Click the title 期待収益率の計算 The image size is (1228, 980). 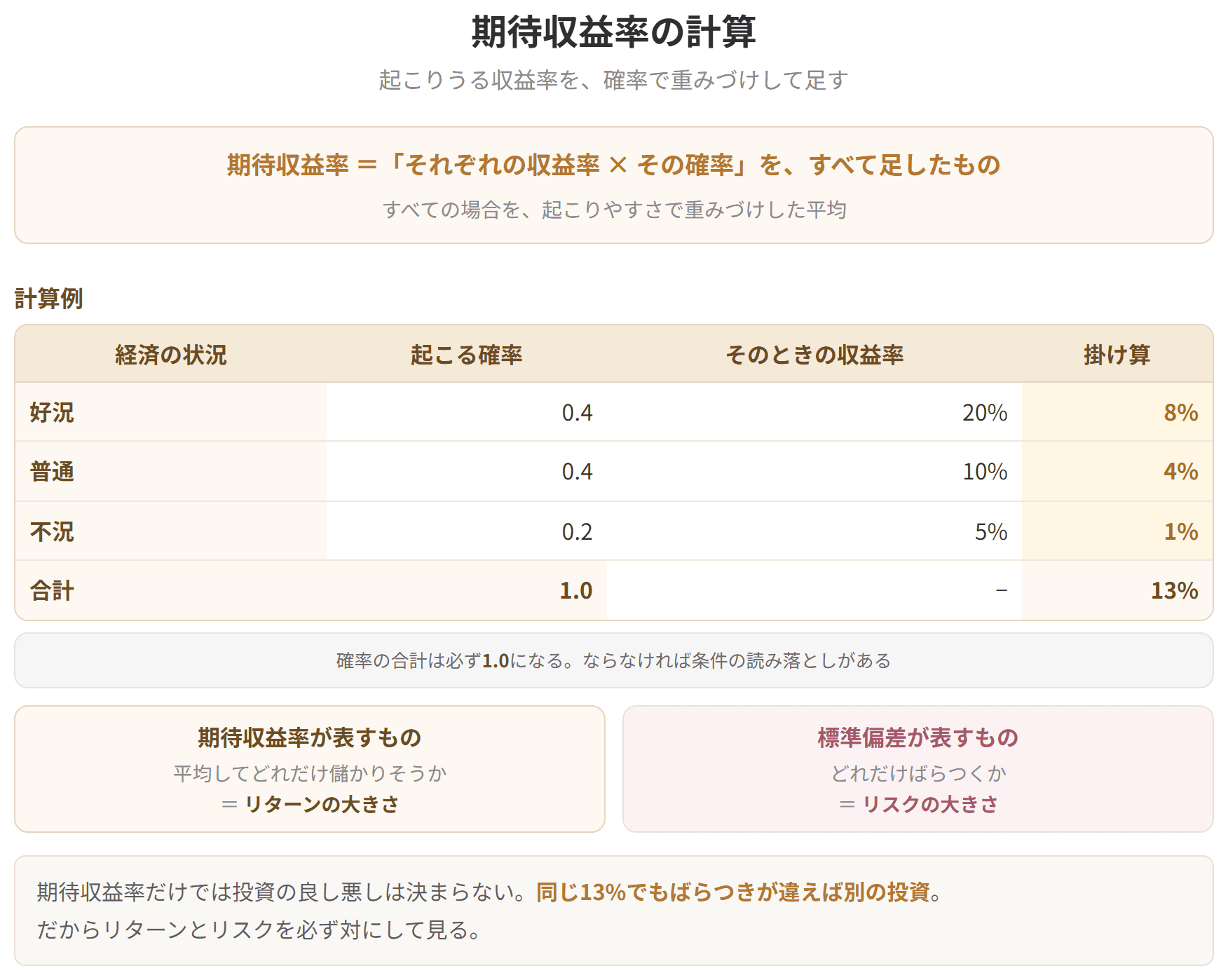613,32
